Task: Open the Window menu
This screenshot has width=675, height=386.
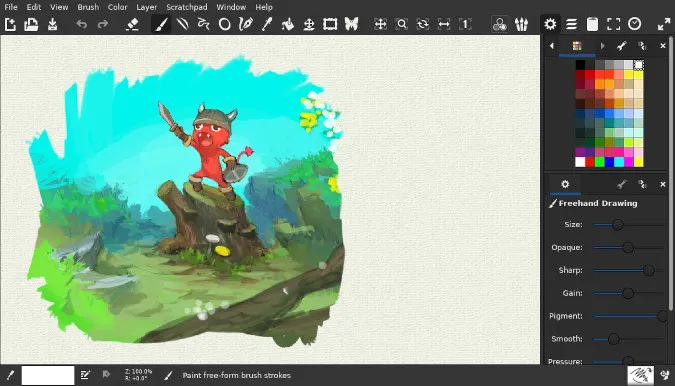Action: 231,7
